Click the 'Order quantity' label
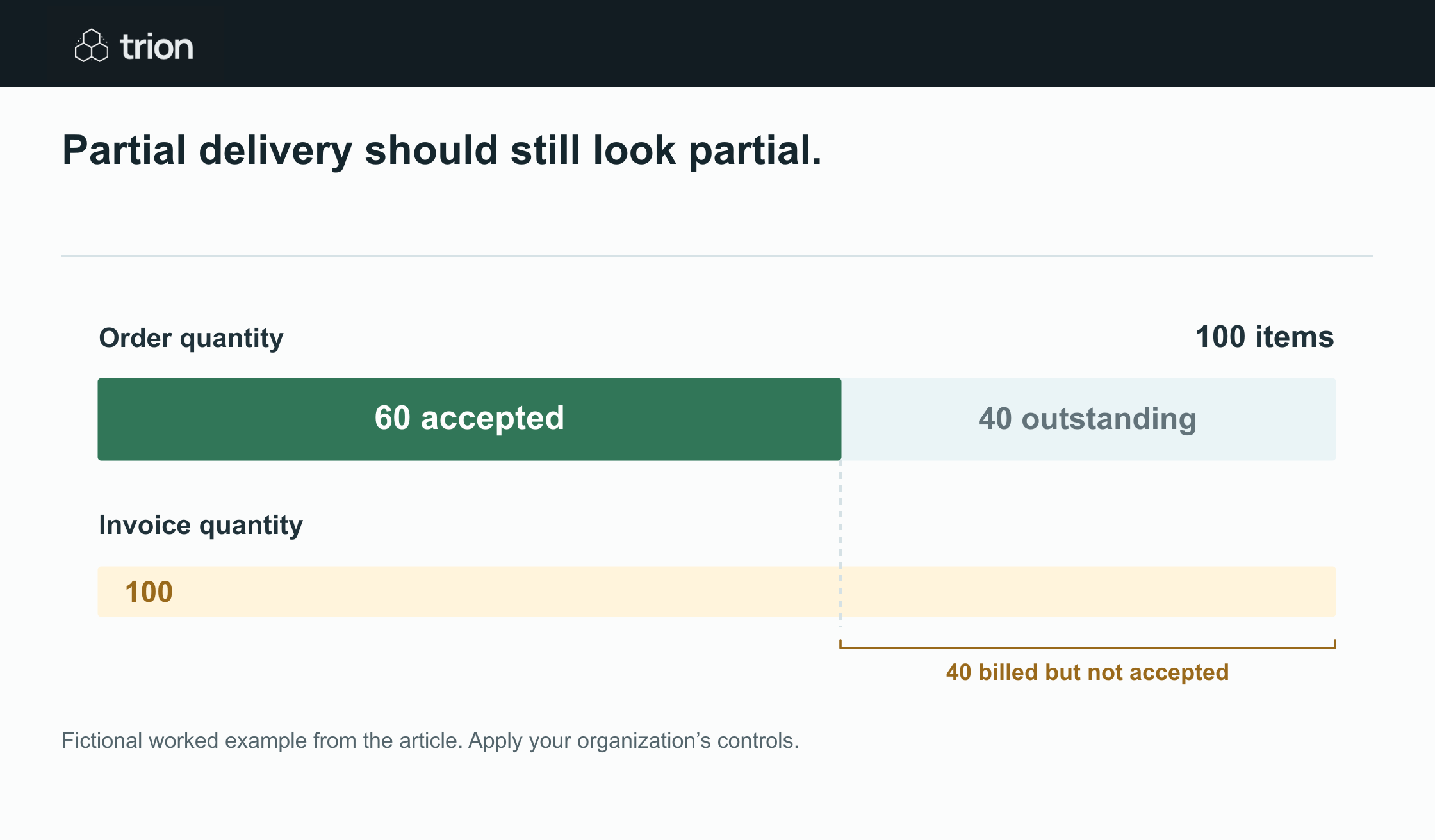 pos(191,338)
